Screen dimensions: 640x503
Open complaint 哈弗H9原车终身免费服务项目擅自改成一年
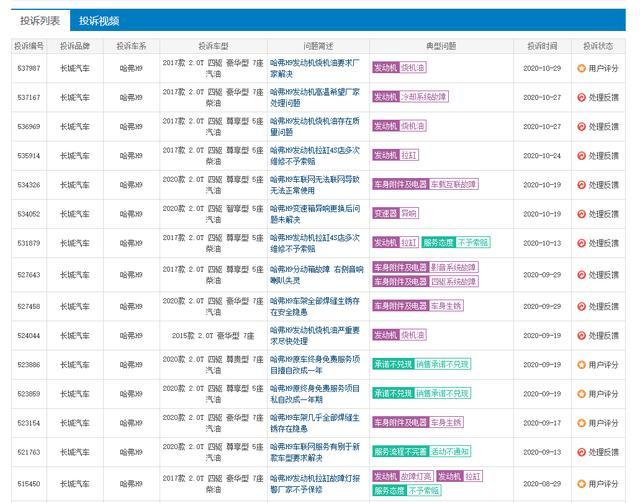point(315,365)
